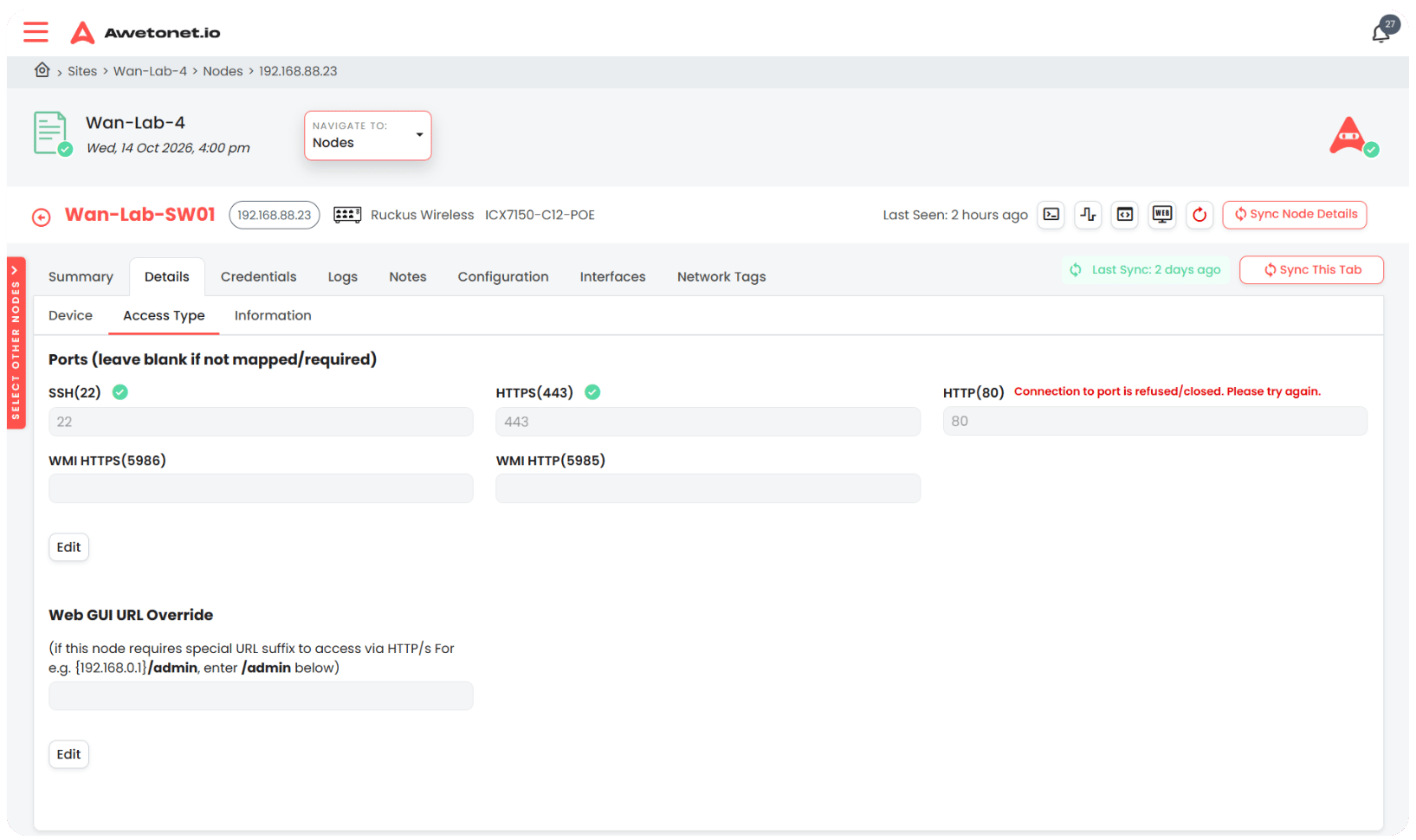This screenshot has height=840, width=1416.
Task: Click the back arrow beside Wan-Lab-SW01
Action: pos(41,216)
